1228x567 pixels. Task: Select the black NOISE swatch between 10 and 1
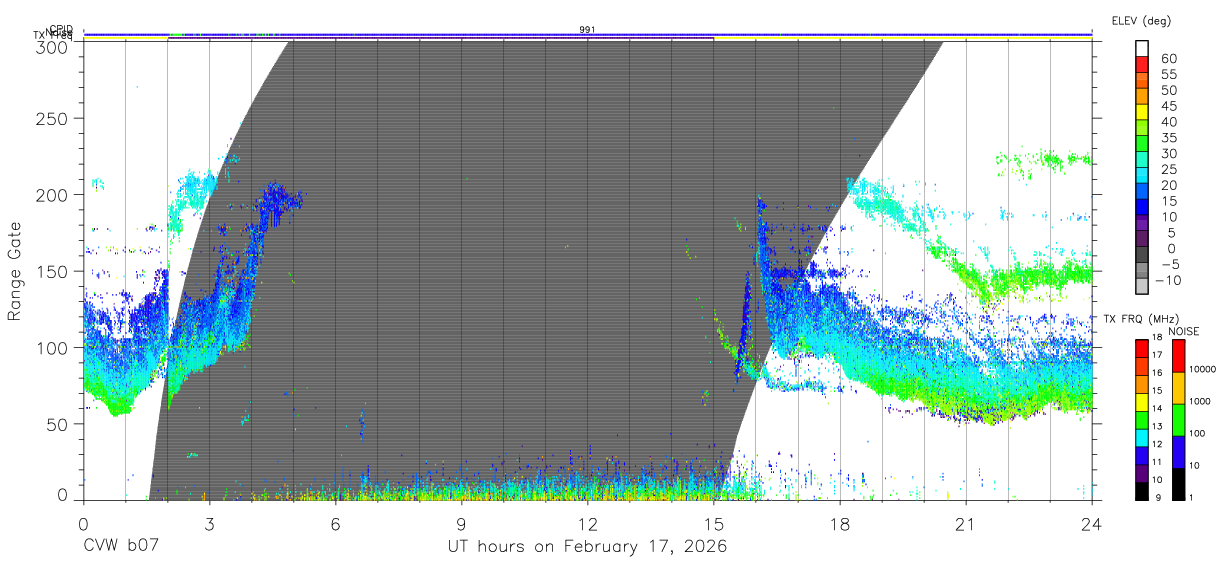(1178, 482)
